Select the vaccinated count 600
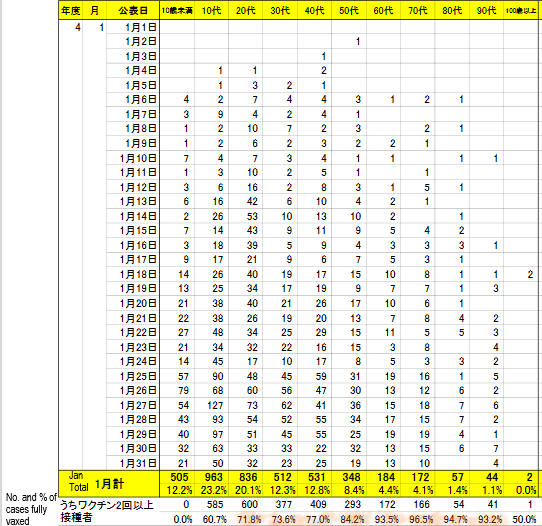Screen dimensions: 542x526 tap(249, 505)
